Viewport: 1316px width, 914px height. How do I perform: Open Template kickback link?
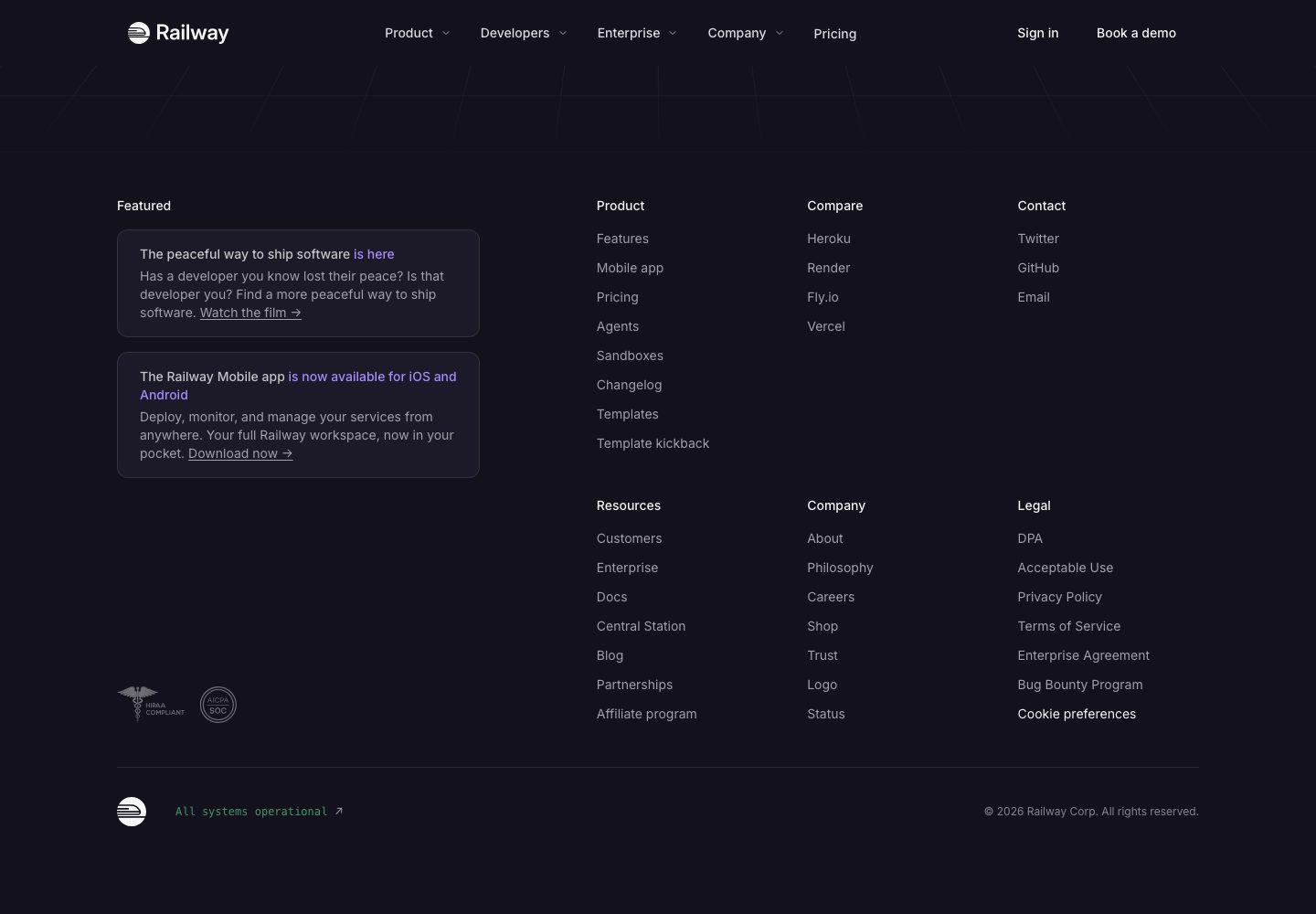[x=653, y=443]
